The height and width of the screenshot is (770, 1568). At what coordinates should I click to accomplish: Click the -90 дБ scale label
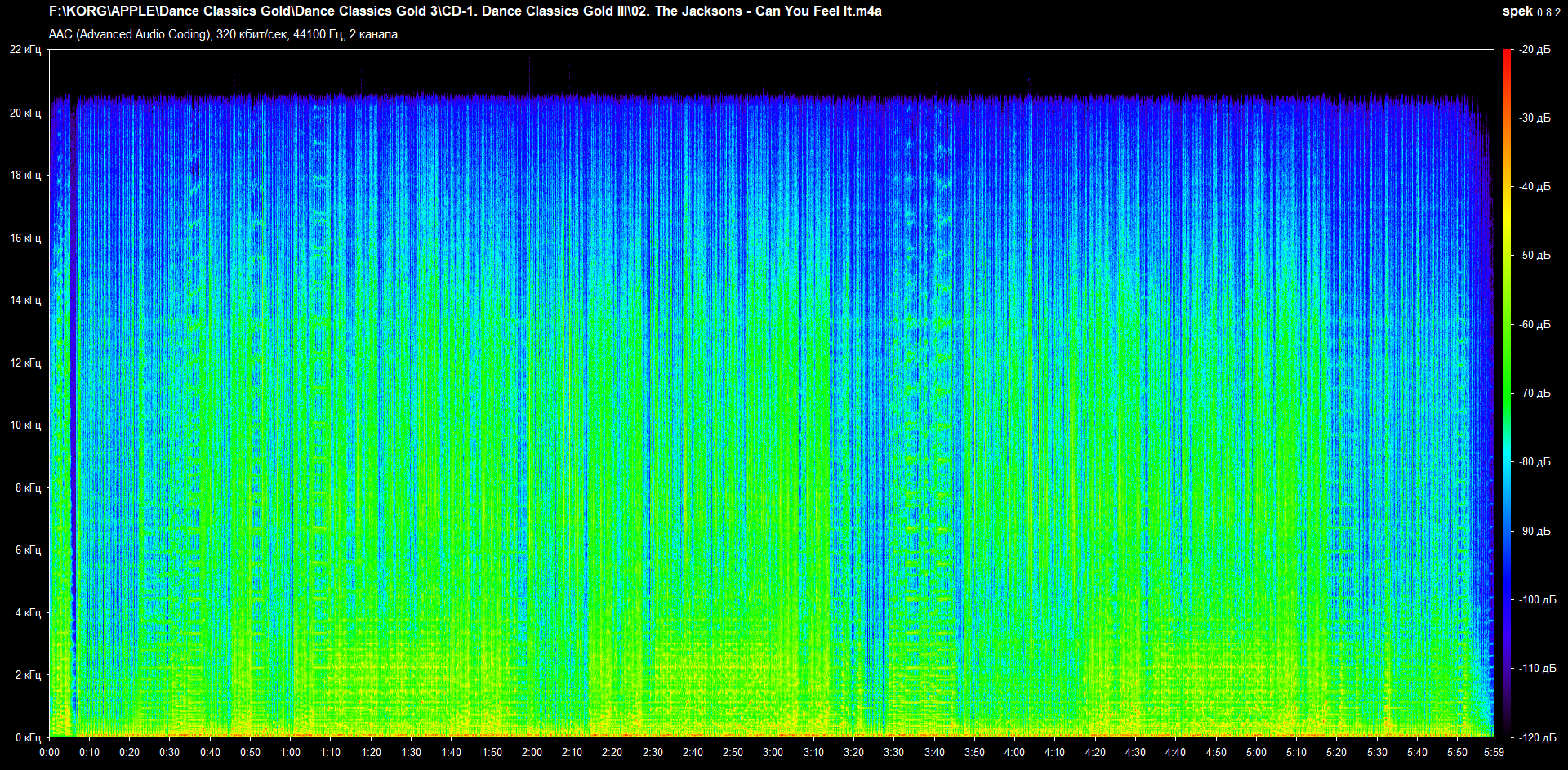[x=1535, y=531]
